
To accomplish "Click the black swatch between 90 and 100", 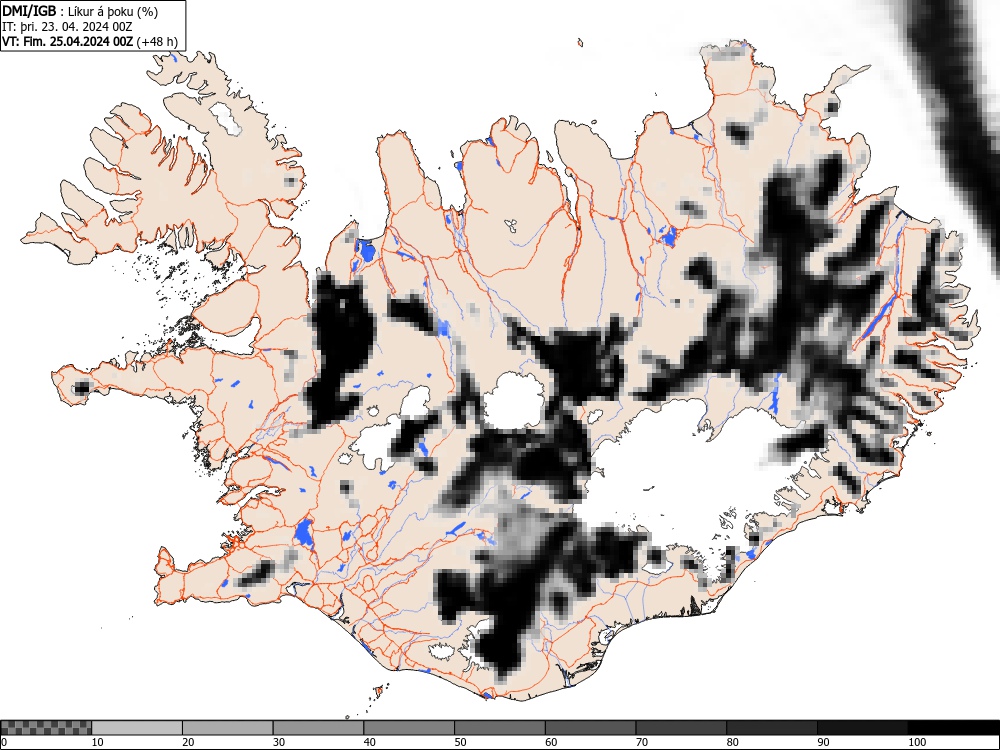I will pyautogui.click(x=862, y=728).
